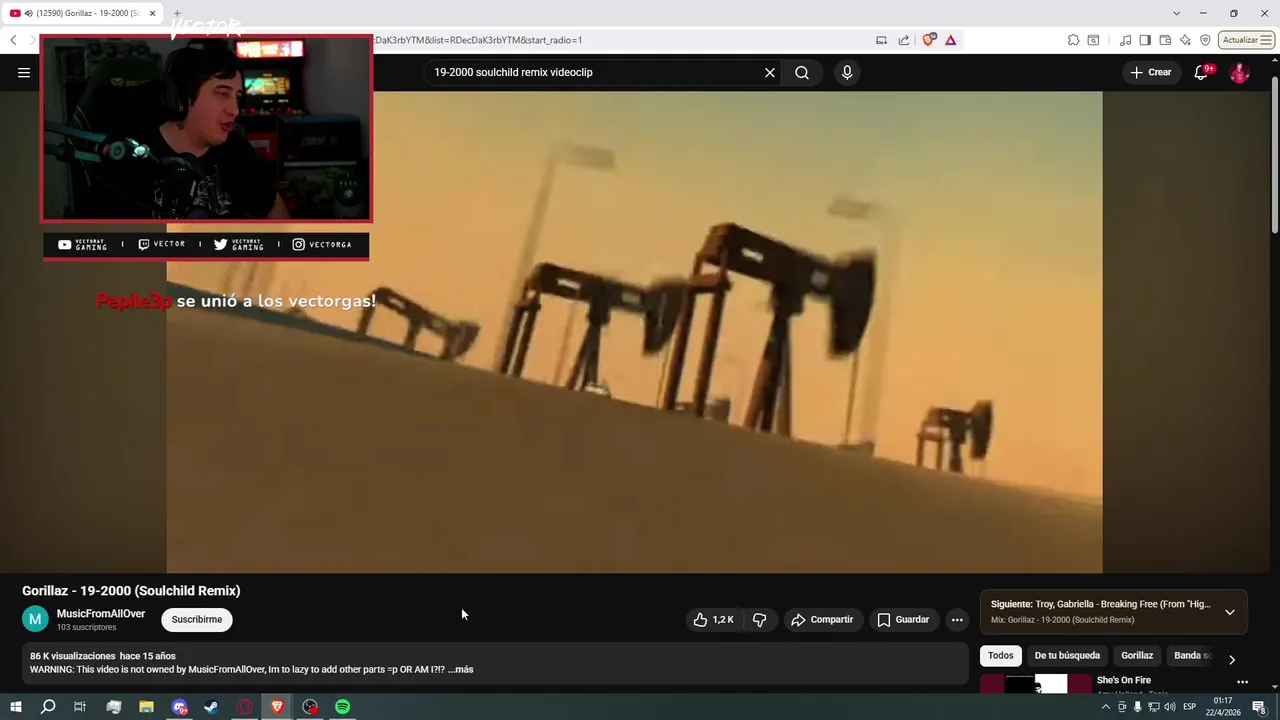The width and height of the screenshot is (1280, 720).
Task: Open She's On Fire options menu
Action: tap(1243, 682)
